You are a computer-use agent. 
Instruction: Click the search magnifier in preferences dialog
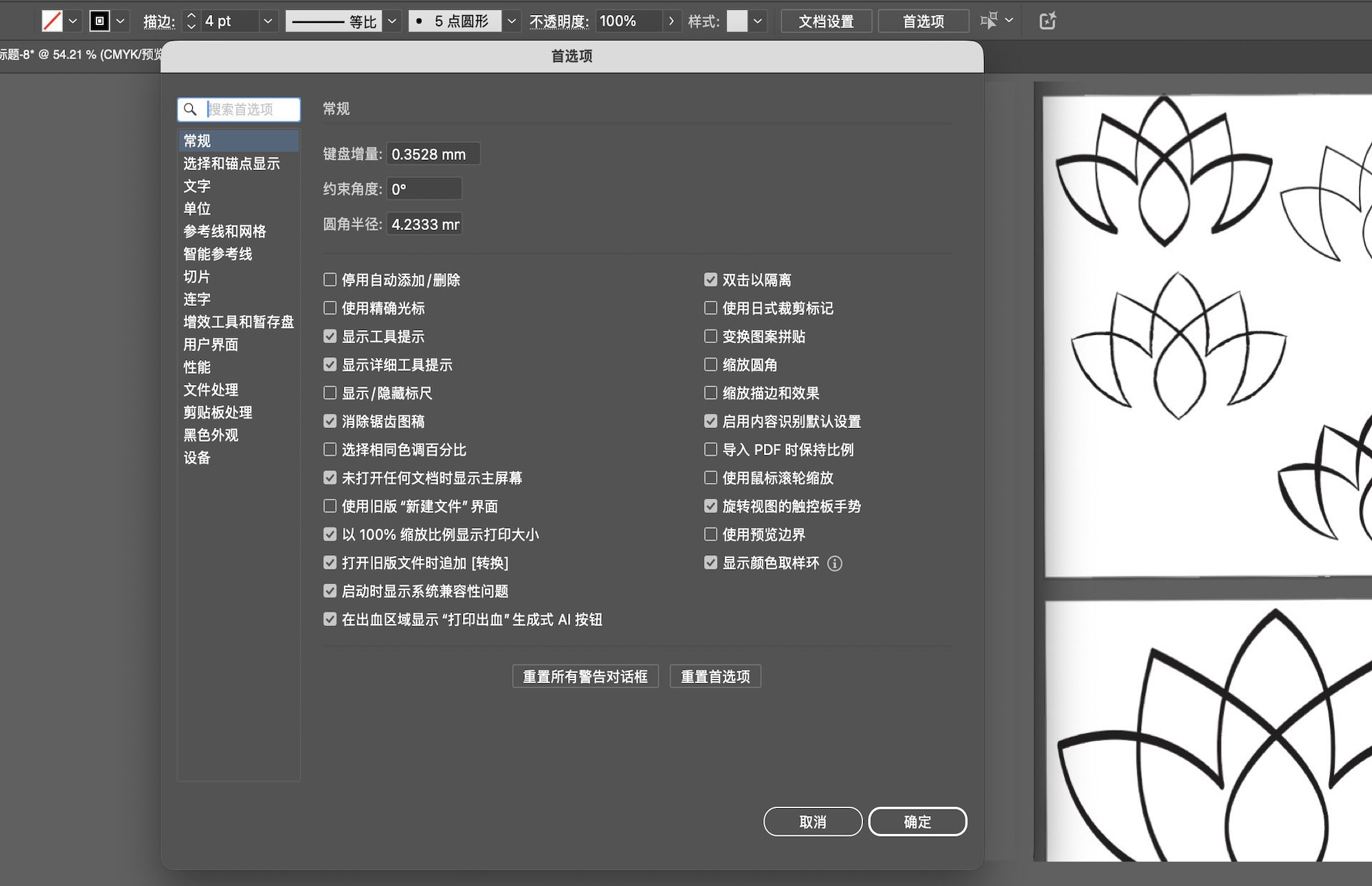coord(190,109)
